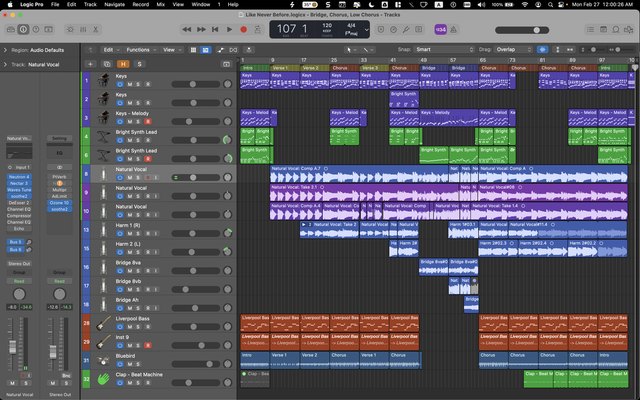Screen dimensions: 640x400
Task: Open the Editors scissors icon
Action: pos(96,29)
